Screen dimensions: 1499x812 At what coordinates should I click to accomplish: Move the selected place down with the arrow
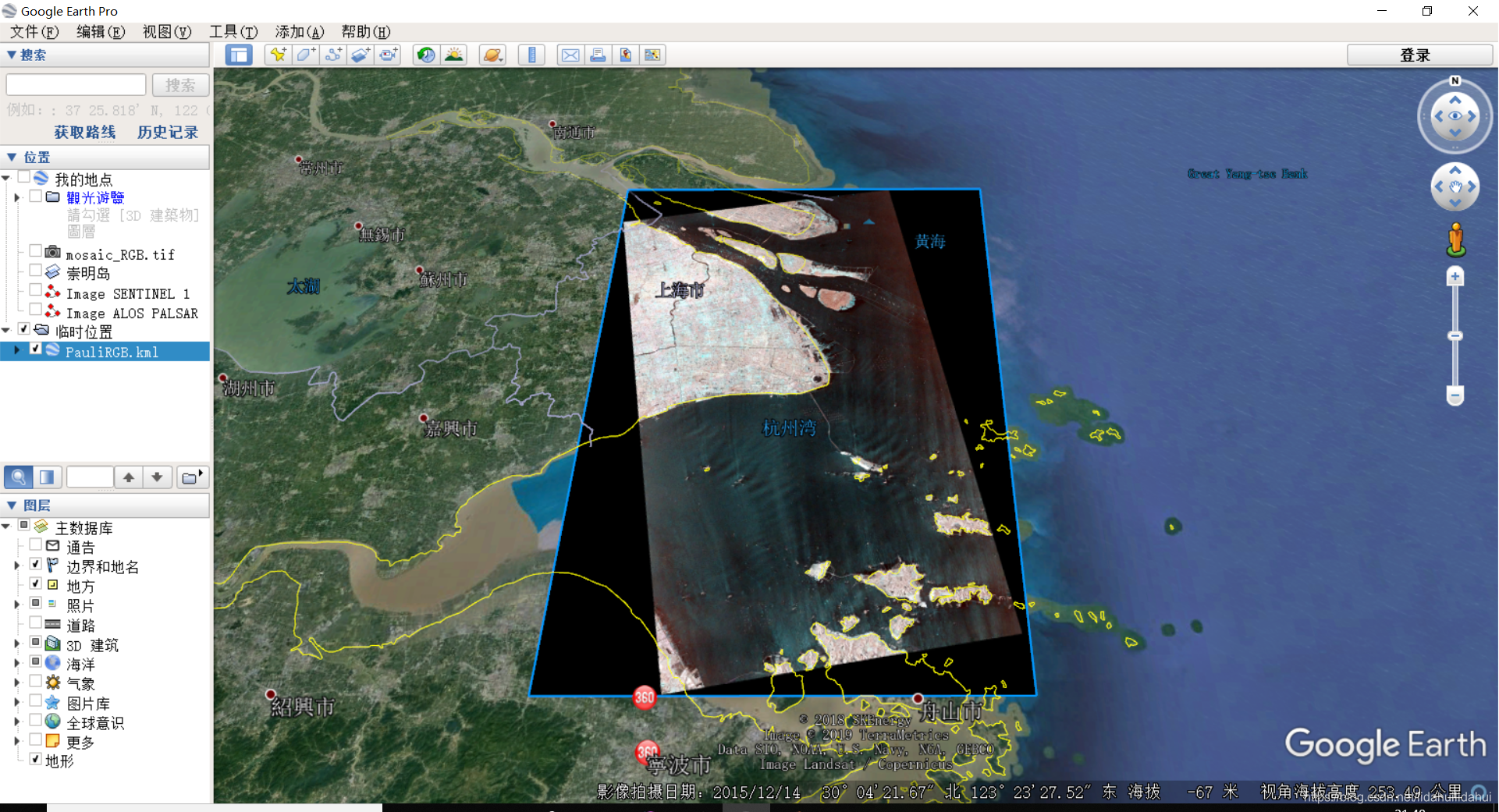coord(157,477)
